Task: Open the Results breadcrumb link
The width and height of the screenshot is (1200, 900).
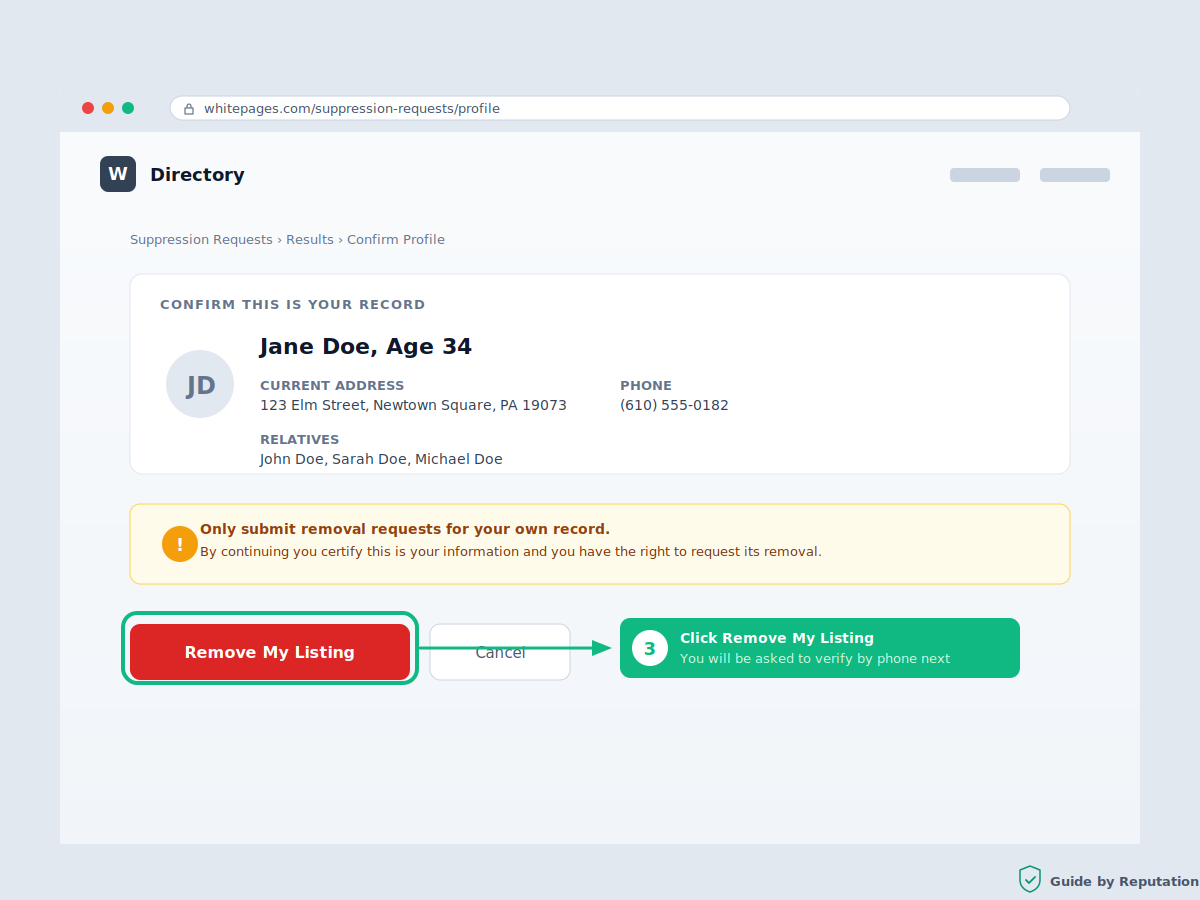Action: (x=310, y=240)
